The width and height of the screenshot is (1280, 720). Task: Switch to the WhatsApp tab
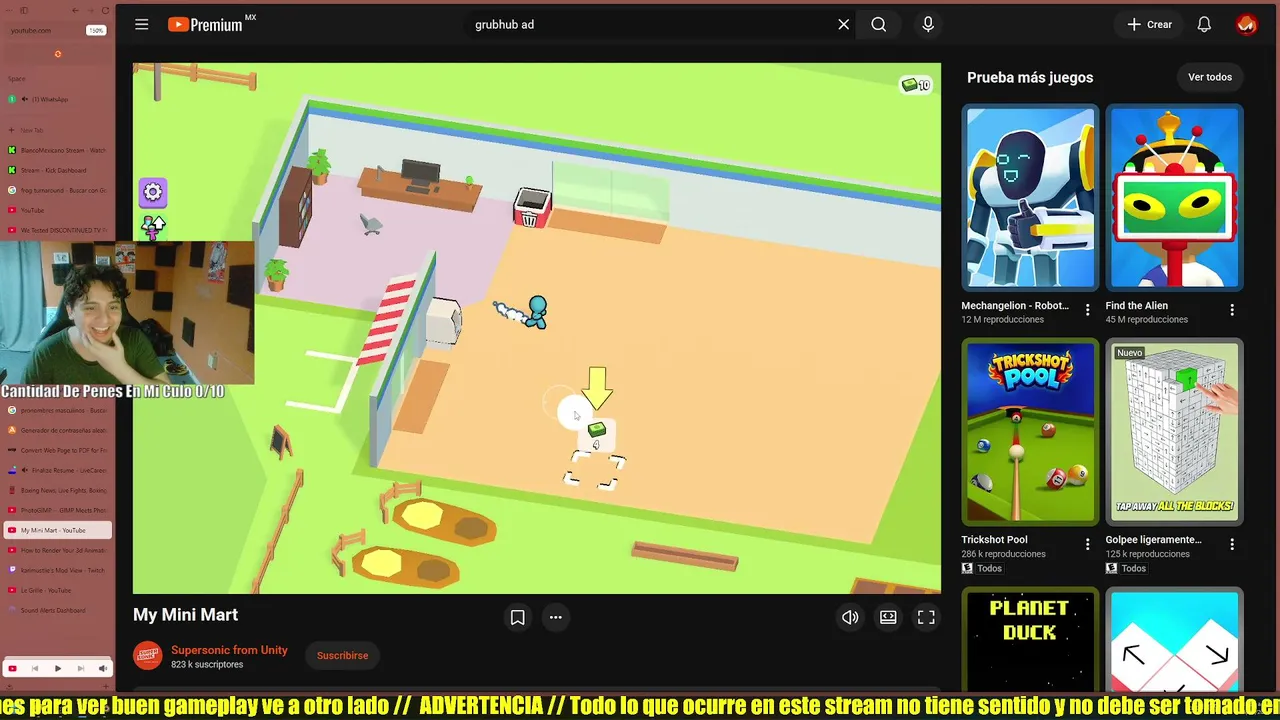click(57, 99)
